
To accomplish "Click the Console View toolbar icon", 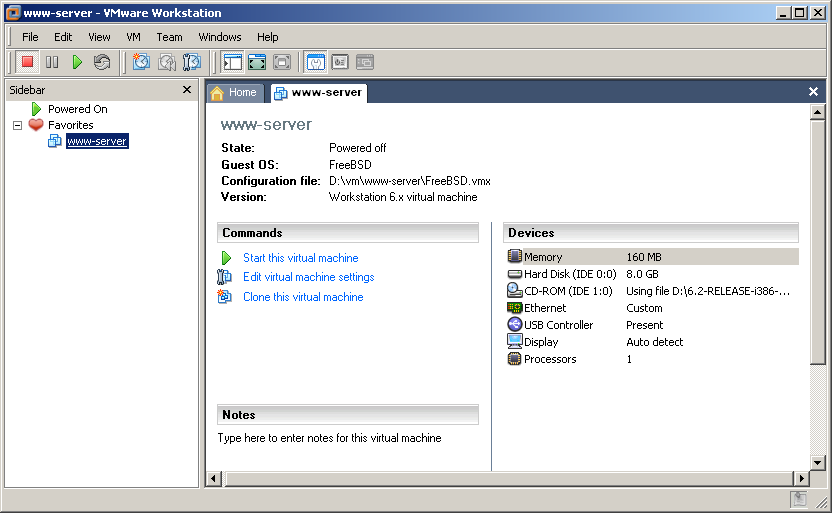I will pos(365,62).
